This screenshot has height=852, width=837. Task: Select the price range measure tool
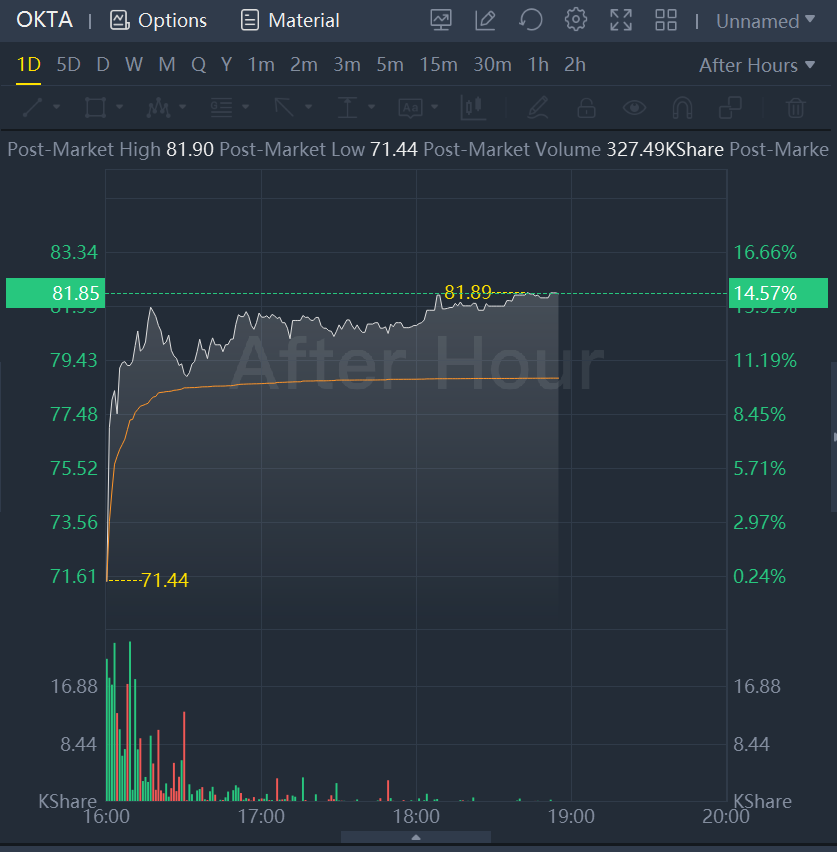point(347,107)
